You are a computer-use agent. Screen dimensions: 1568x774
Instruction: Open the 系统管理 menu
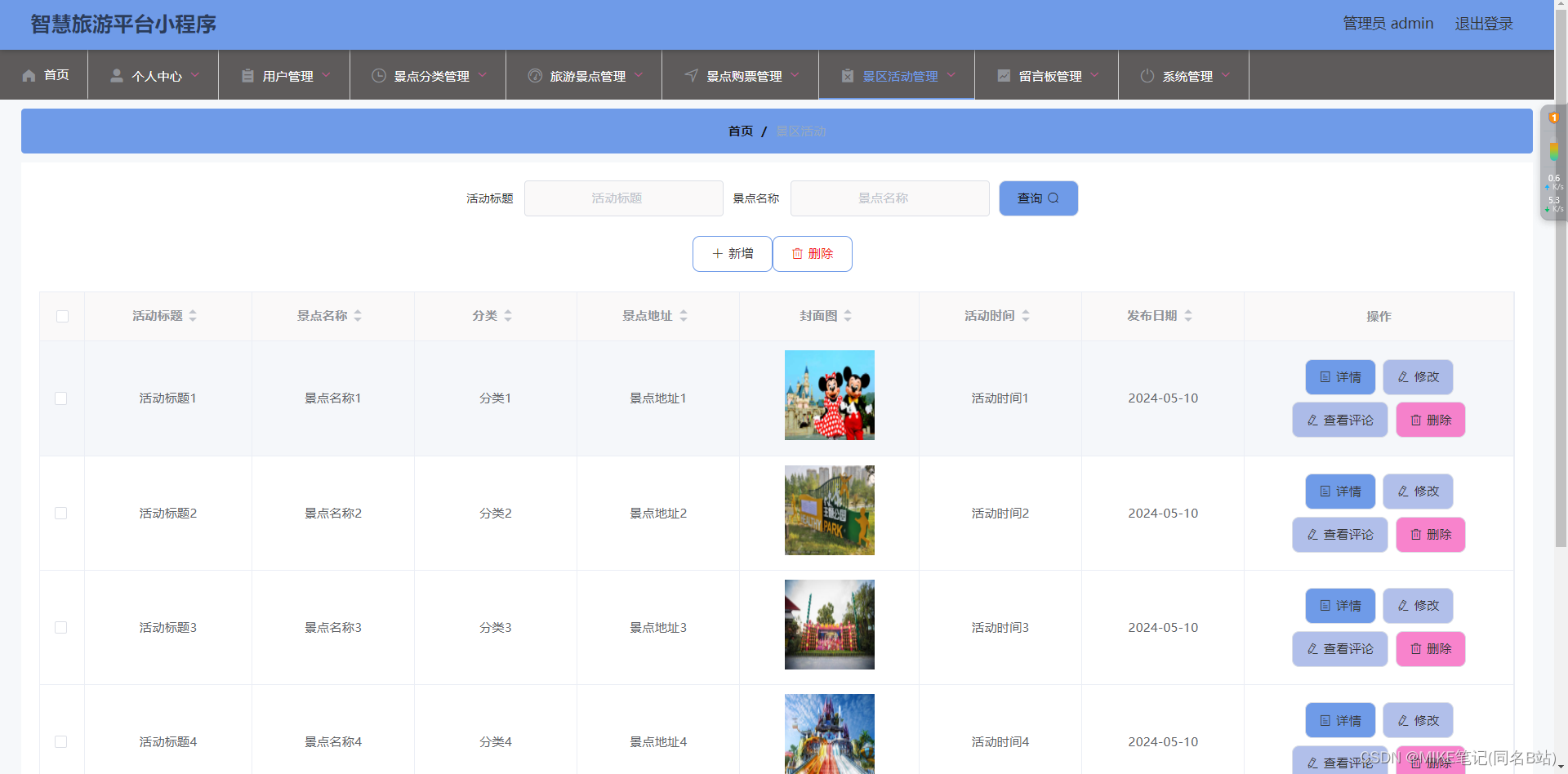click(x=1184, y=75)
